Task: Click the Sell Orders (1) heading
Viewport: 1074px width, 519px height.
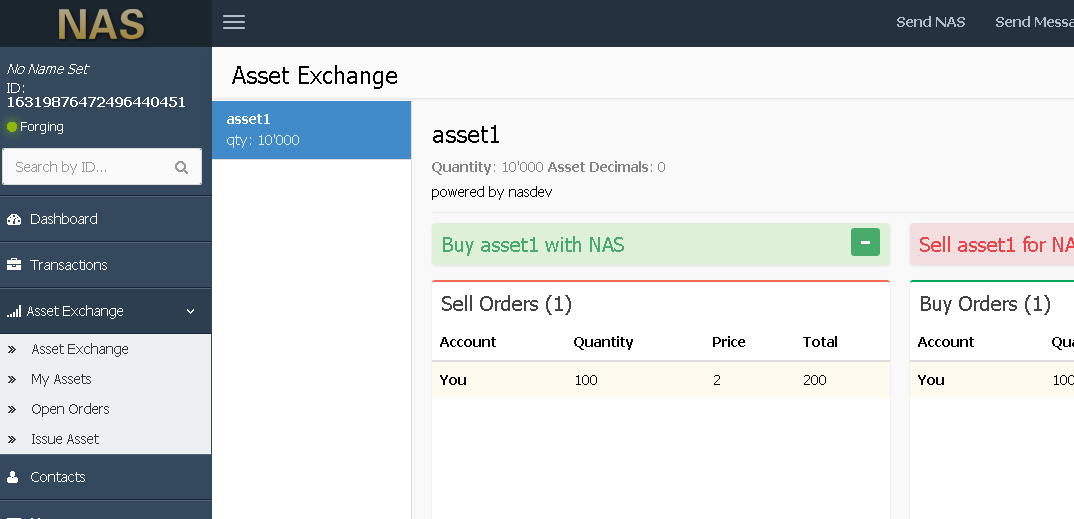Action: (x=506, y=304)
